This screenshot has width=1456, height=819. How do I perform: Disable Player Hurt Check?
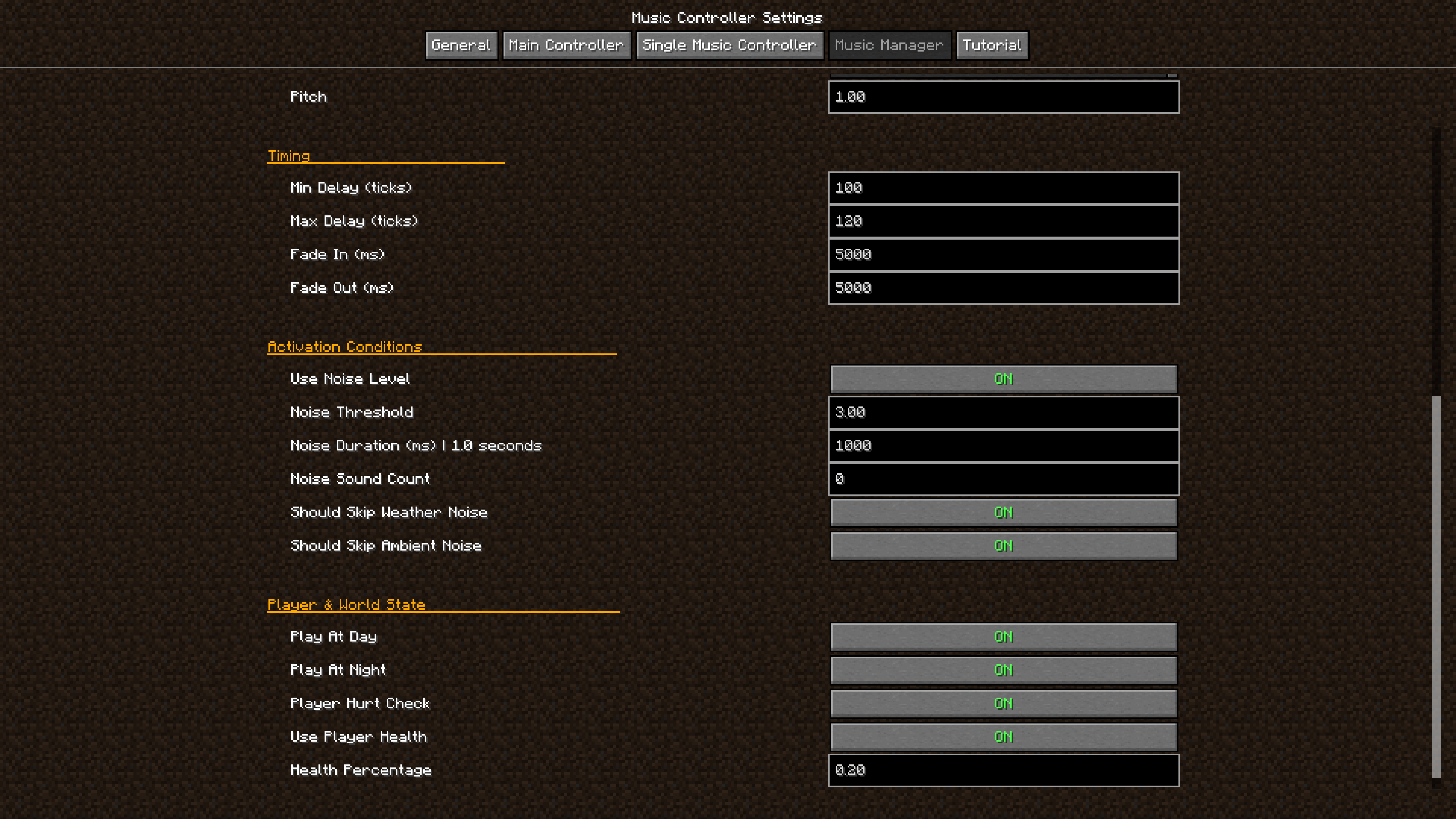pyautogui.click(x=1003, y=703)
